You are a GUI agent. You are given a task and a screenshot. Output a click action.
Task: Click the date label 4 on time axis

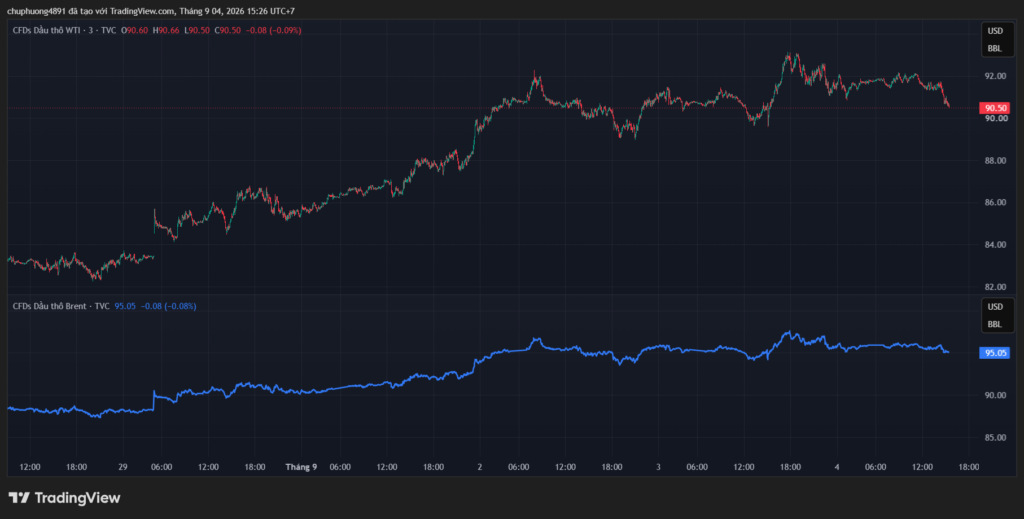pos(837,467)
